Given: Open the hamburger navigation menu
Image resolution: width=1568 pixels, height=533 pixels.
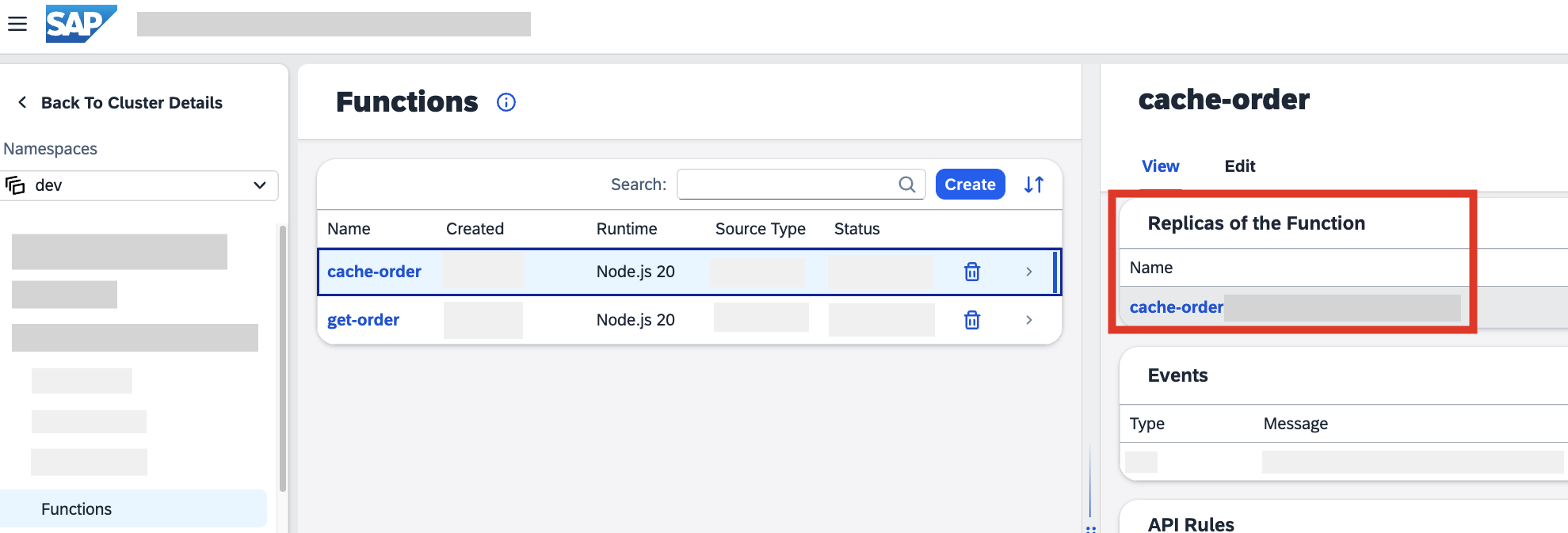Looking at the screenshot, I should click(x=17, y=24).
